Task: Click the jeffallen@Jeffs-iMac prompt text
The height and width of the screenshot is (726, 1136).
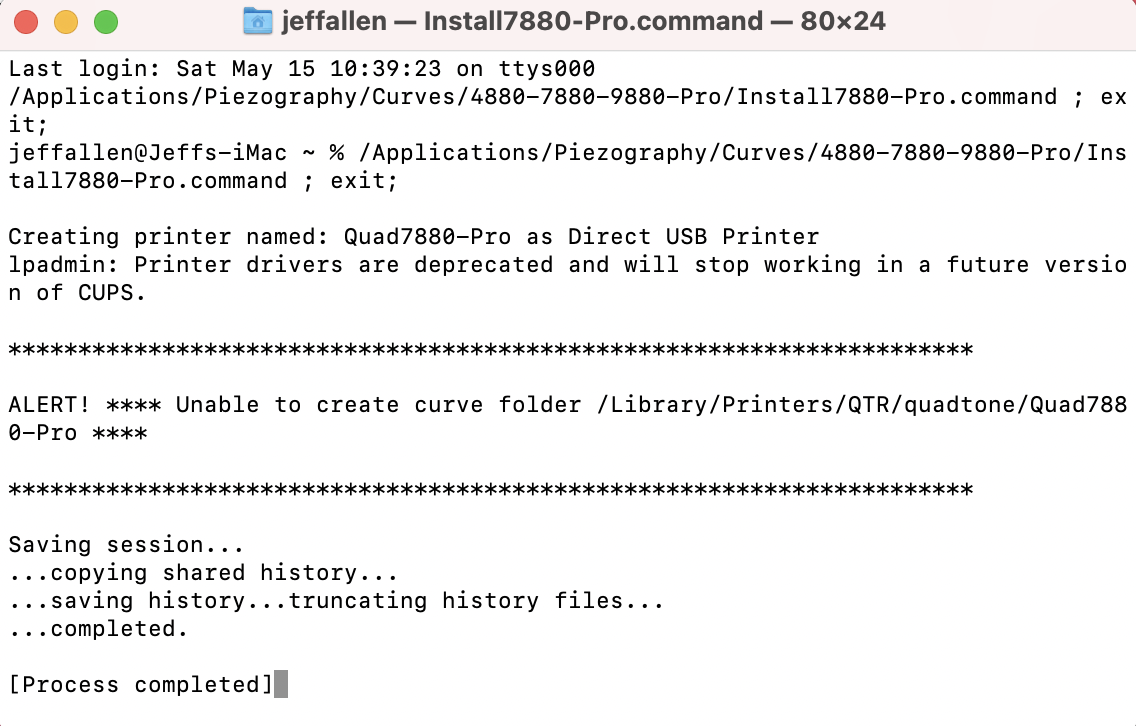Action: coord(148,153)
